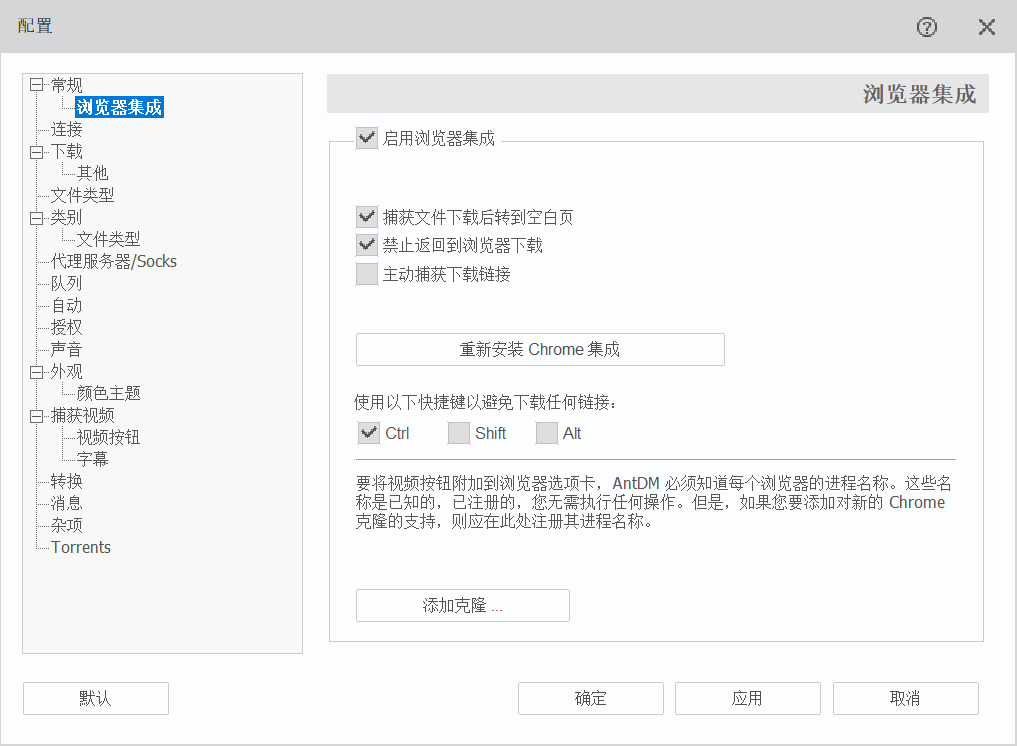Collapse the 外观 tree node
Image resolution: width=1017 pixels, height=746 pixels.
tap(36, 372)
